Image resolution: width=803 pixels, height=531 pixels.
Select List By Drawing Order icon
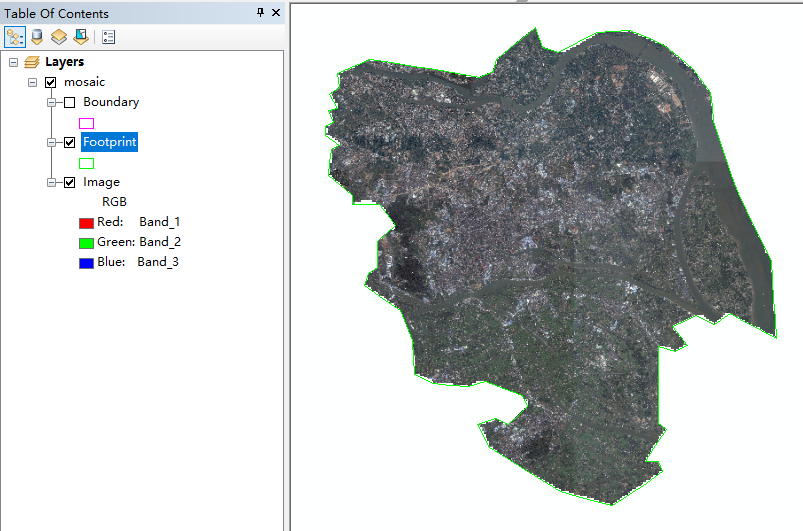pyautogui.click(x=15, y=37)
